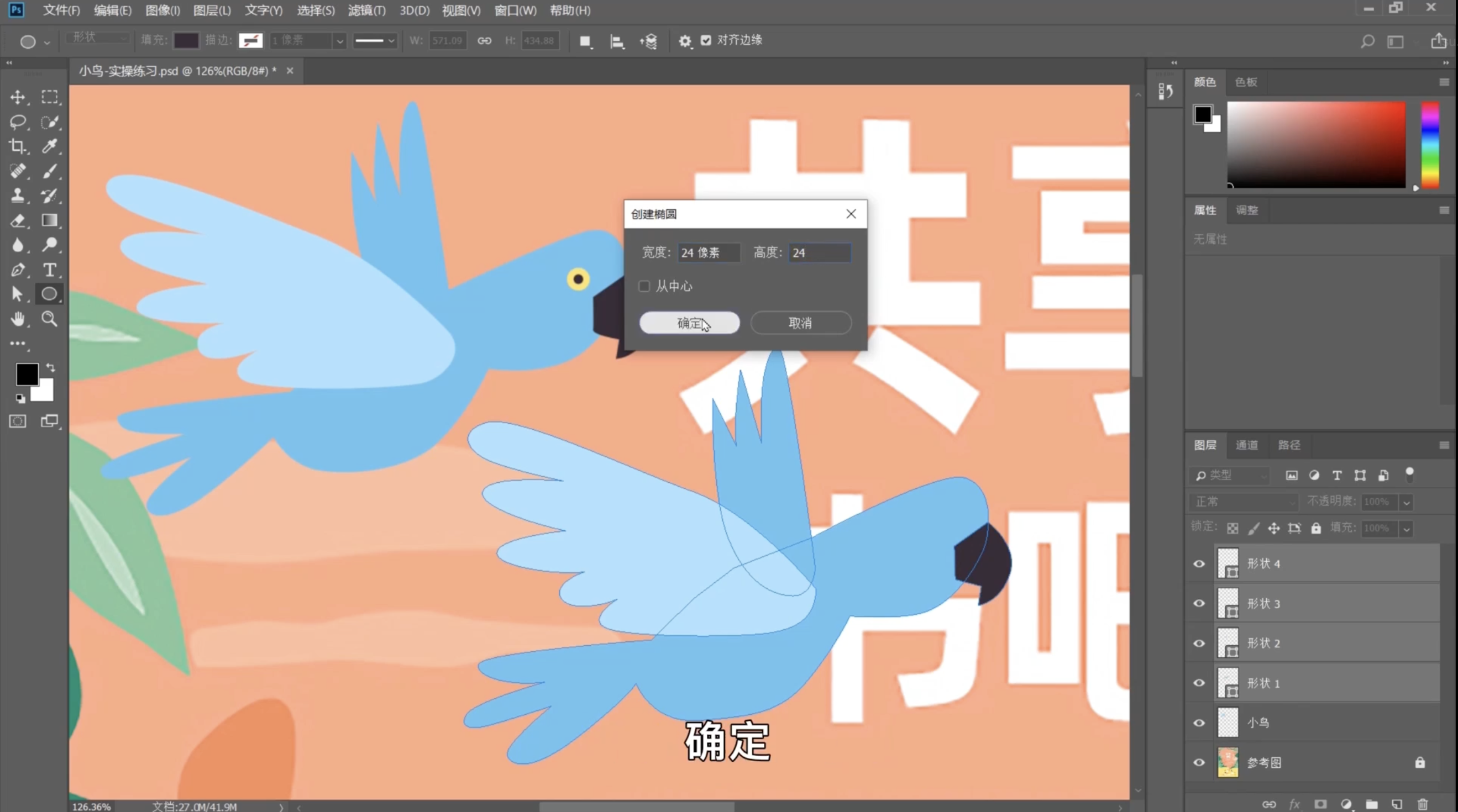Select the Move tool
Viewport: 1458px width, 812px height.
coord(18,97)
